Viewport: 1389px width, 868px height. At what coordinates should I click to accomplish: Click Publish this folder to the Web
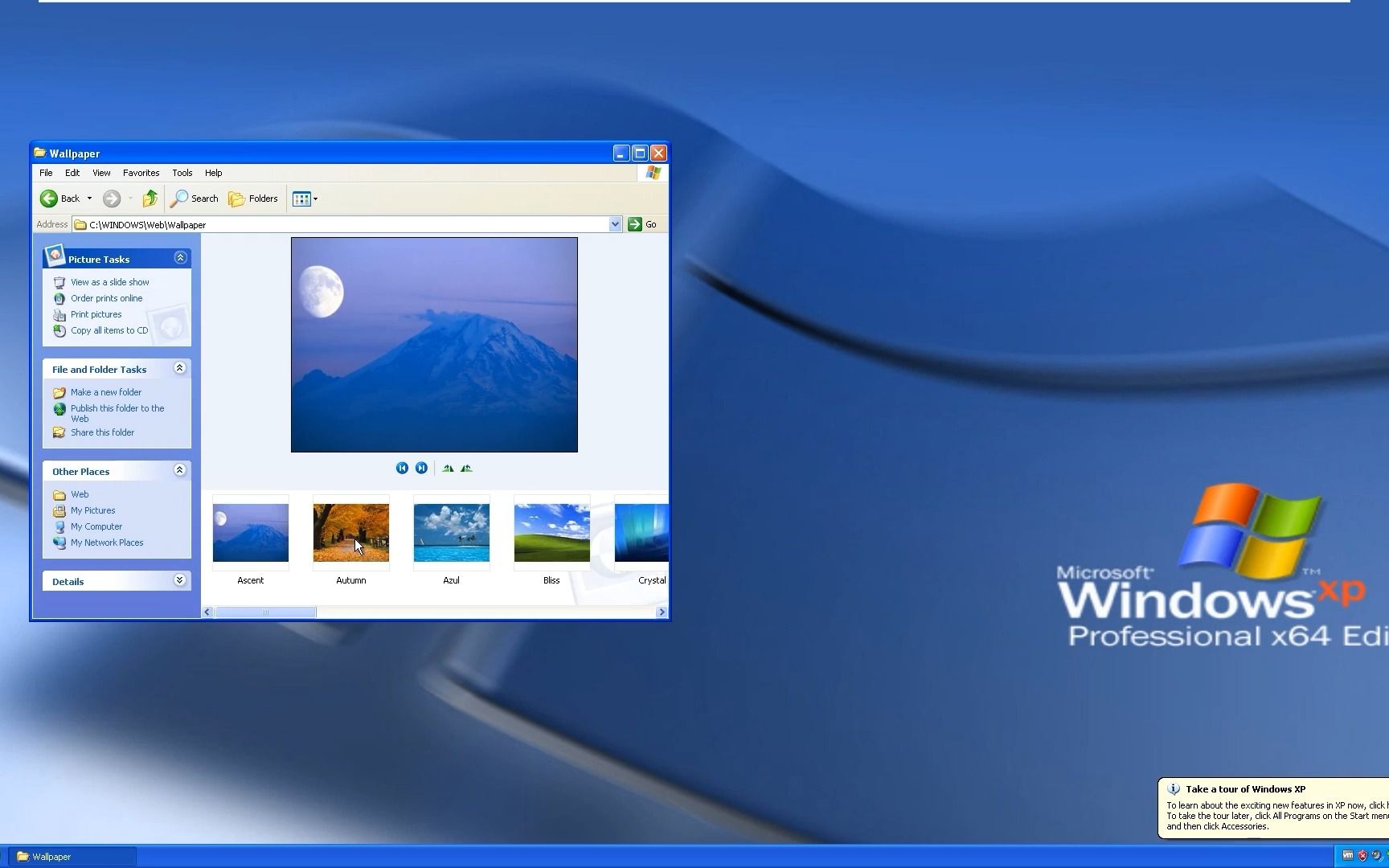[117, 413]
